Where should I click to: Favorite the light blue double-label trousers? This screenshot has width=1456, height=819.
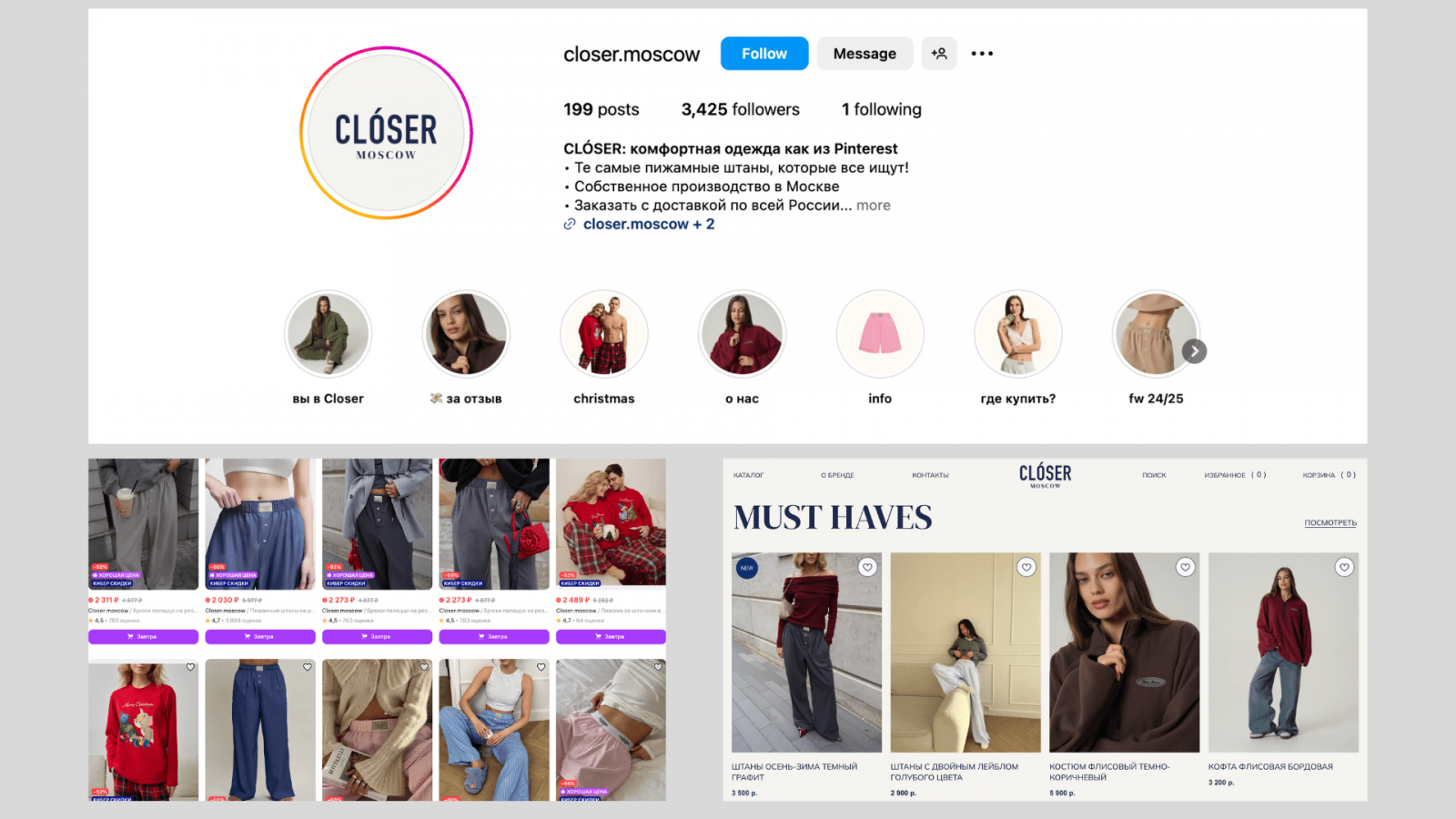click(x=1026, y=567)
